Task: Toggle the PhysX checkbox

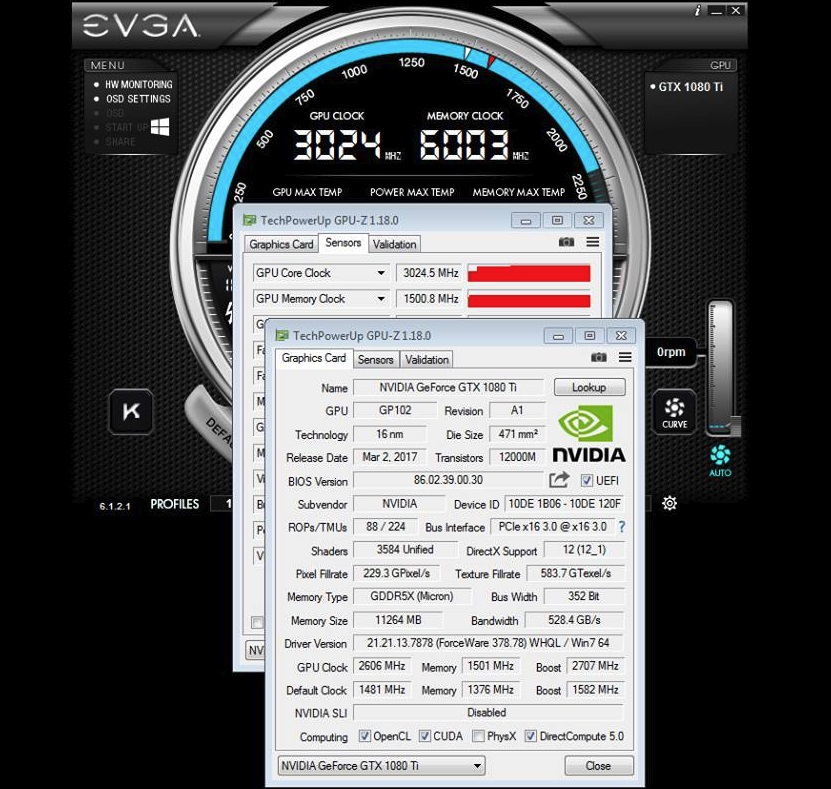Action: point(477,737)
